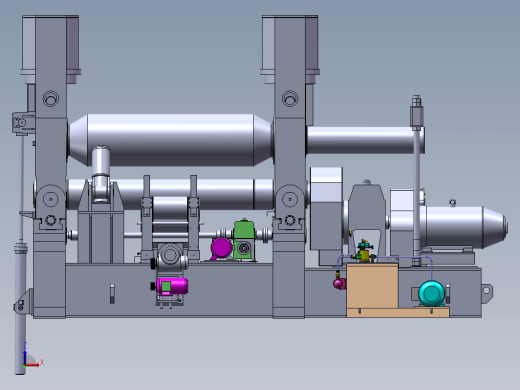Select the vertical support cylinder under the upper roller

[101, 173]
